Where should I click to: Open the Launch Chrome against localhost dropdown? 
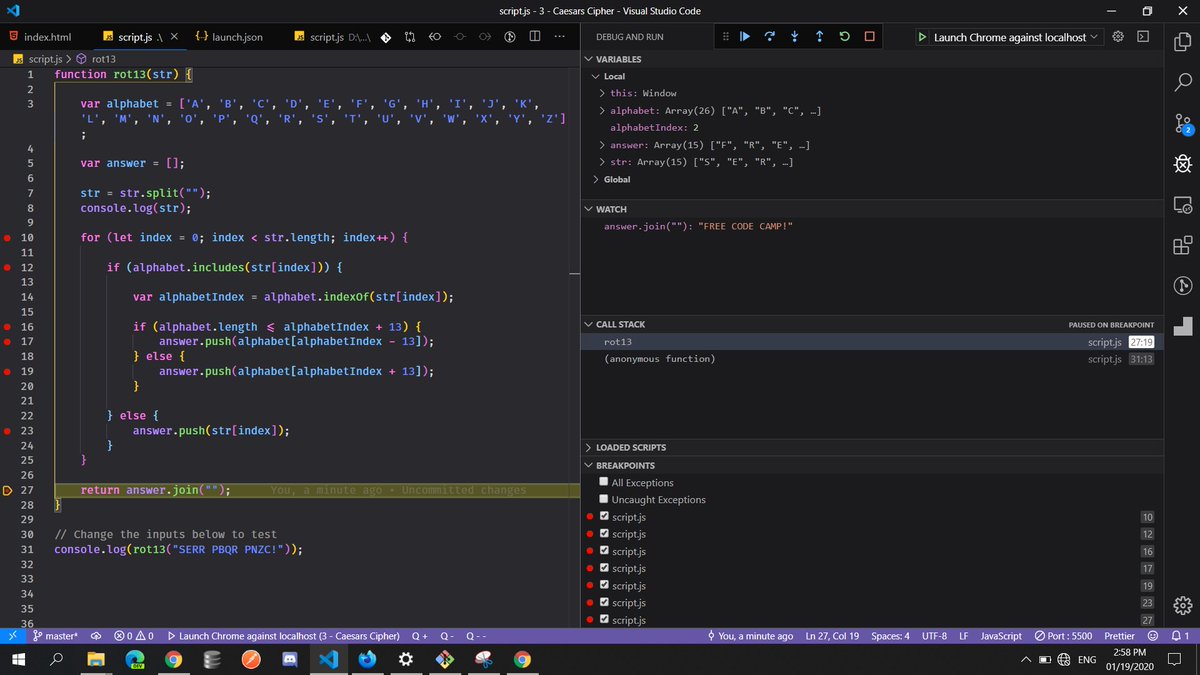1009,37
